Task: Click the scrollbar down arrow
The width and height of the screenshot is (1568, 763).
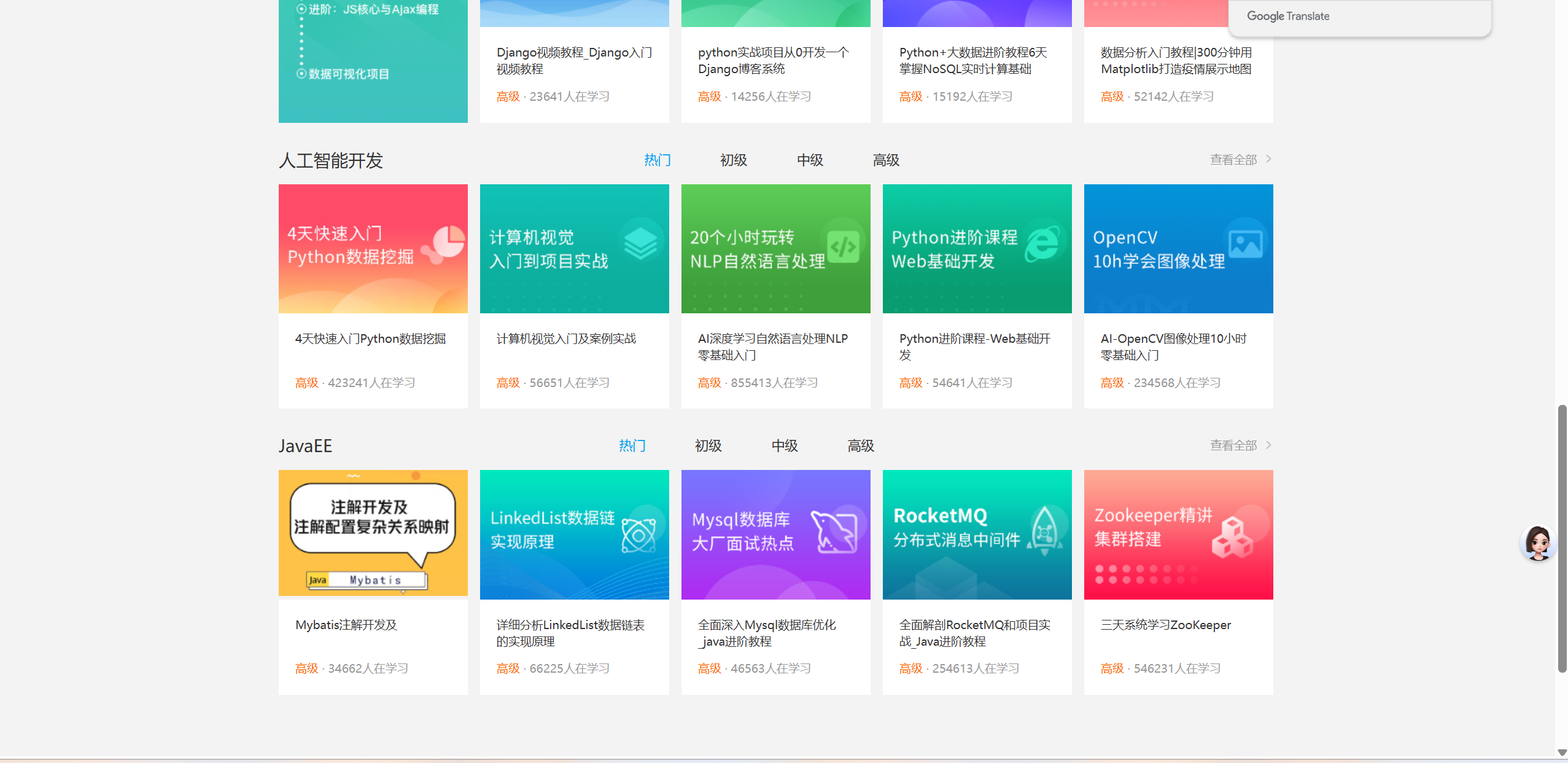Action: point(1562,753)
